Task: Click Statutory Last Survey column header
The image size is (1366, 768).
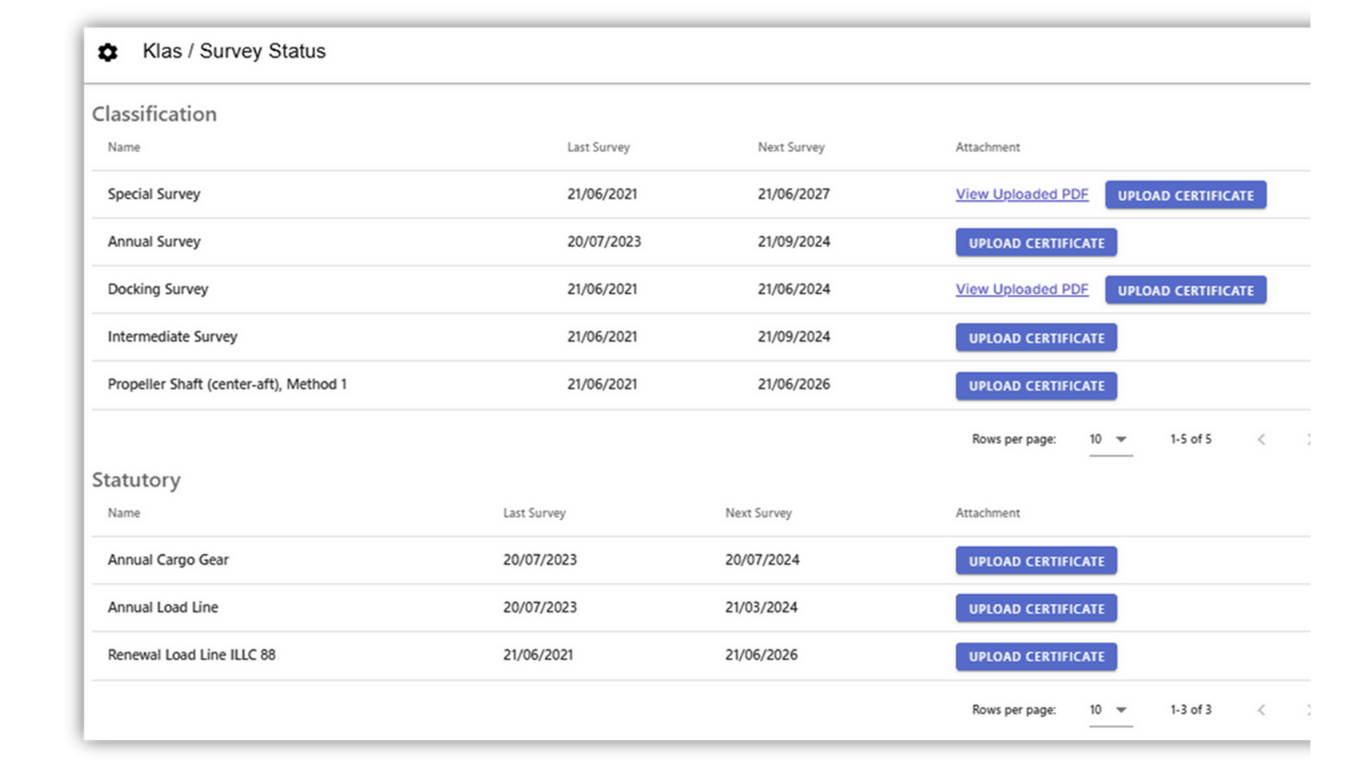Action: 534,513
